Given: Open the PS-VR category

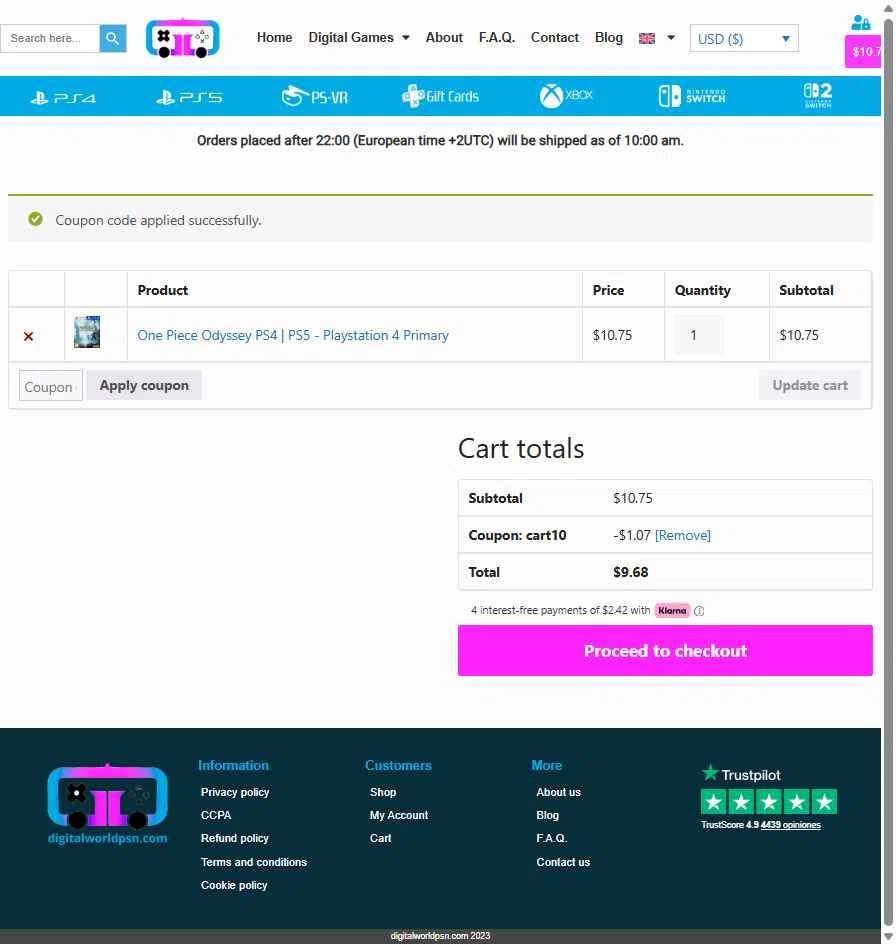Looking at the screenshot, I should [315, 96].
